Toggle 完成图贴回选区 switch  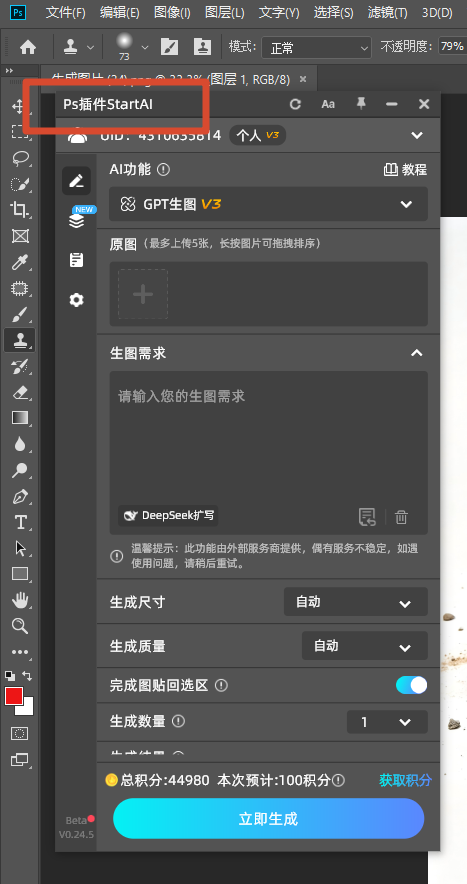tap(411, 685)
